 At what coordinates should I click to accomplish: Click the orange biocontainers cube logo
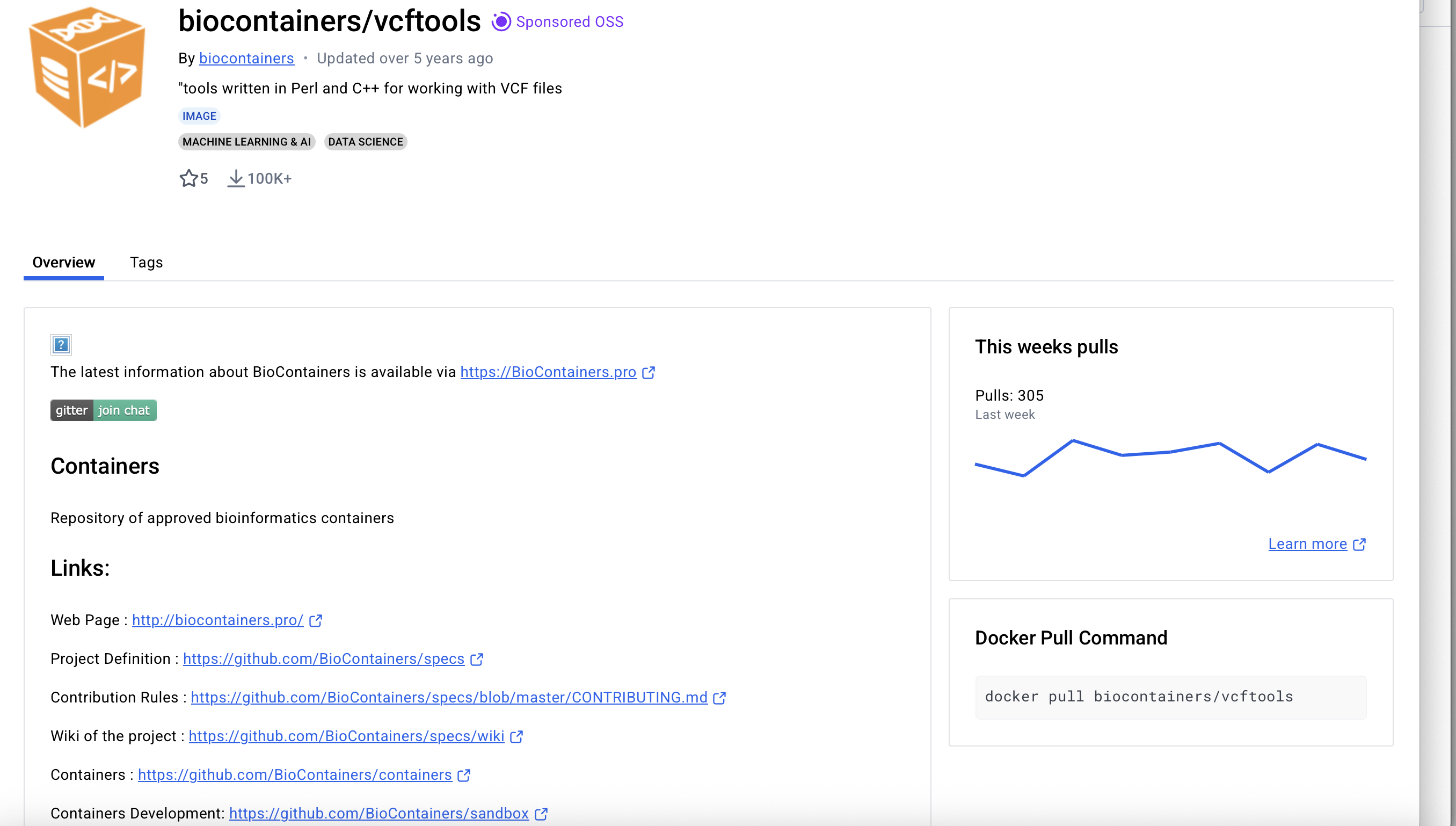86,67
